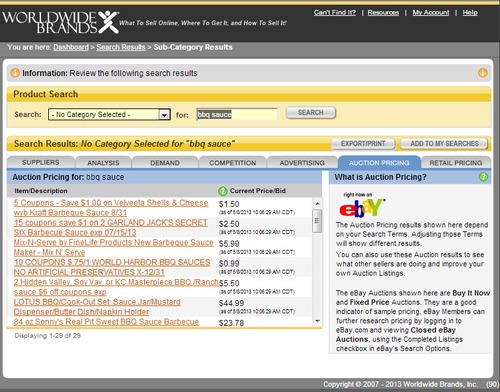Click the $23.78 price
Image resolution: width=500 pixels, height=392 pixels.
pos(231,323)
